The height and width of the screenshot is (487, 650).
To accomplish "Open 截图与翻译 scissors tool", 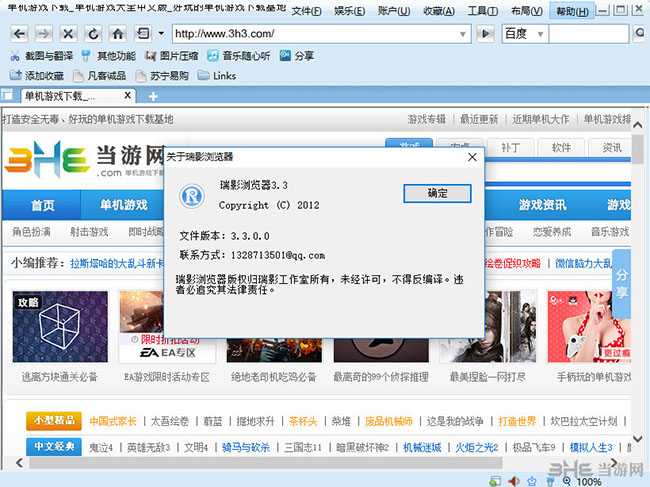I will coord(41,56).
